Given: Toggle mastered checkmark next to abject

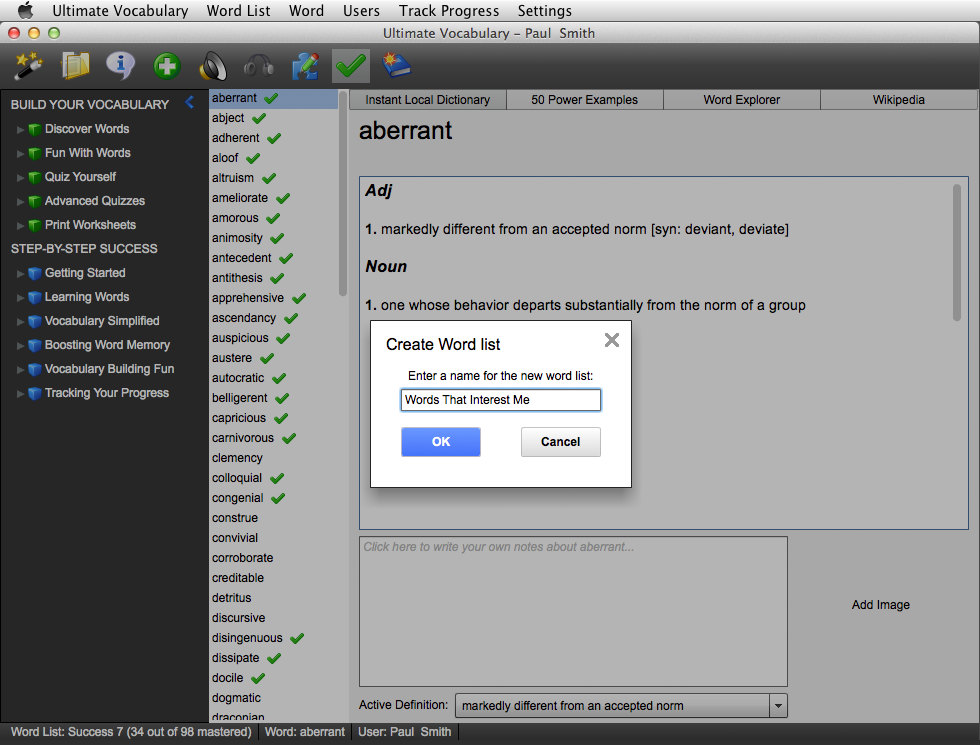Looking at the screenshot, I should click(258, 118).
